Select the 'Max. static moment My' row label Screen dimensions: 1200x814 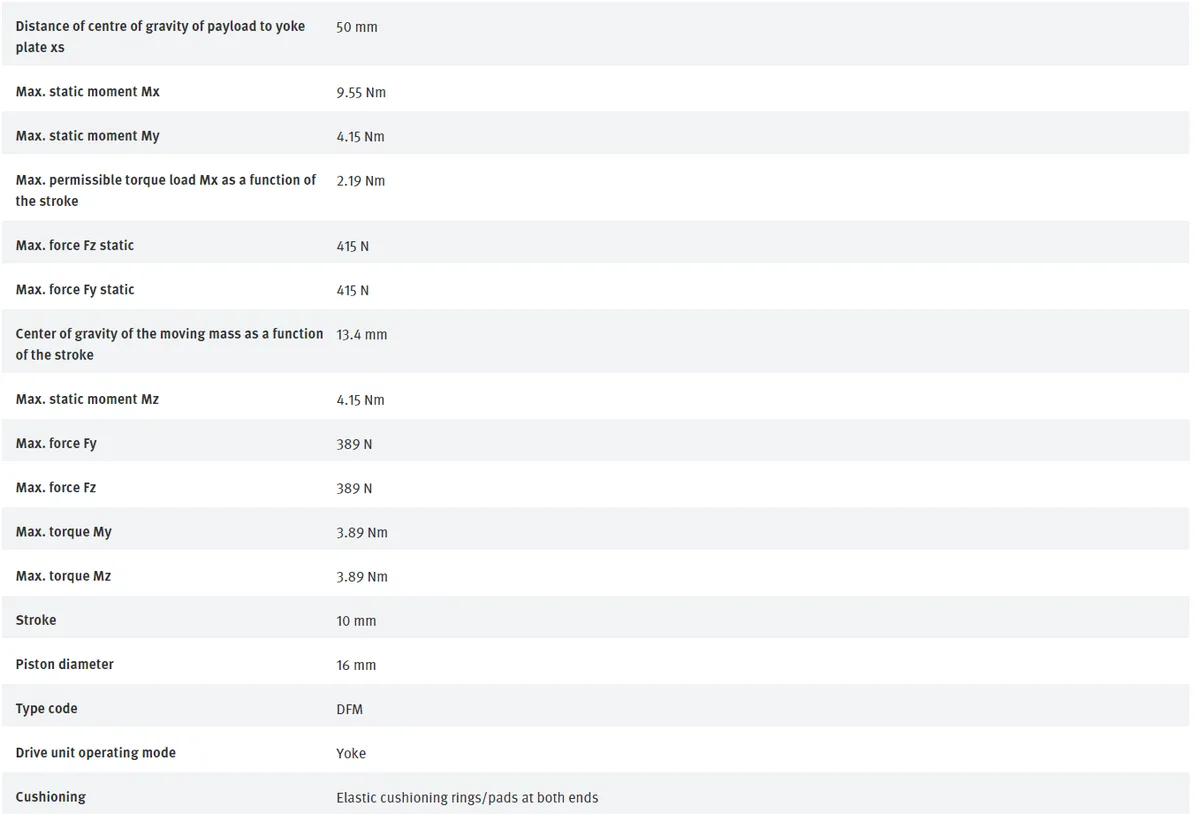(x=87, y=136)
